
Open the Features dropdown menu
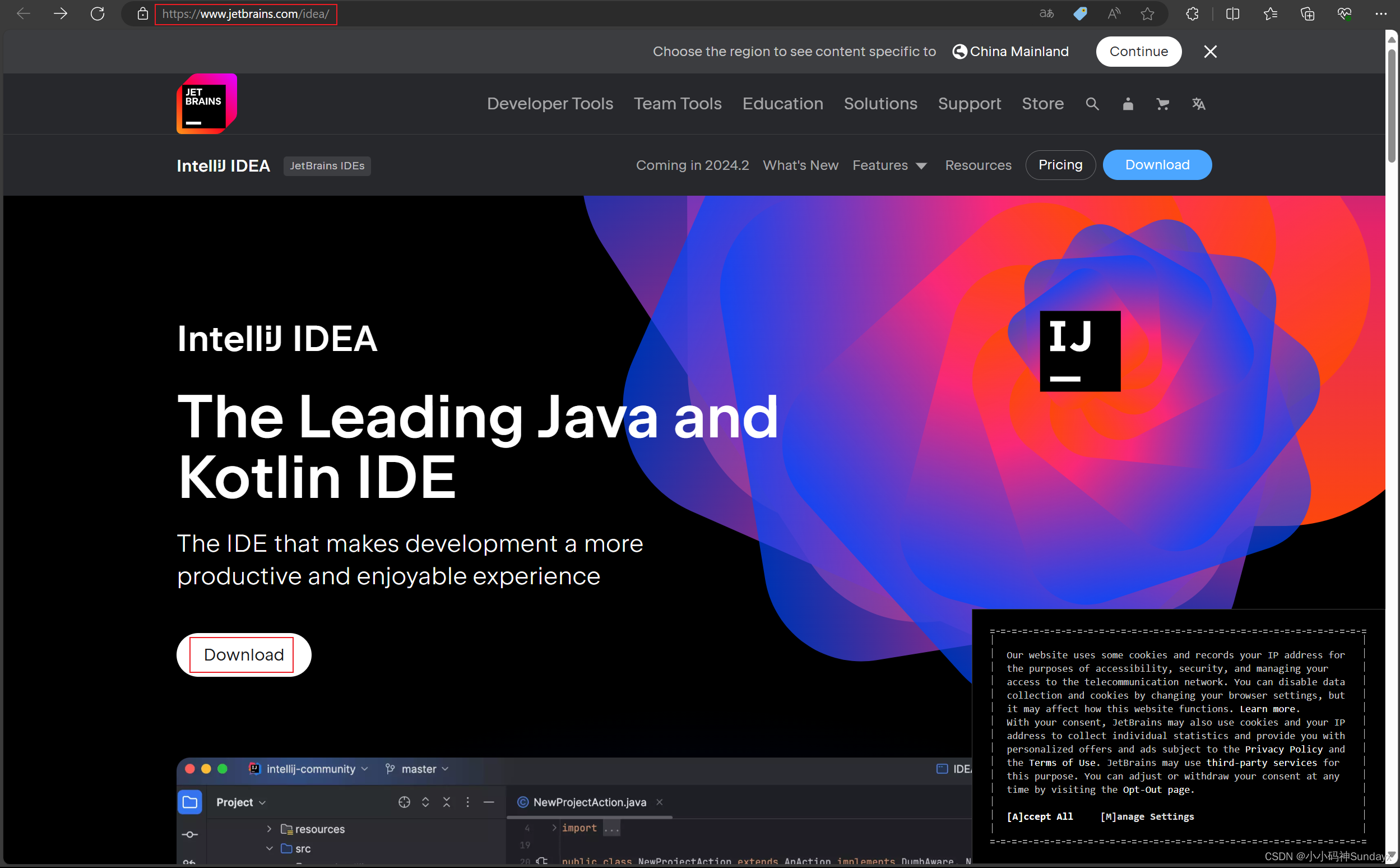click(x=889, y=165)
